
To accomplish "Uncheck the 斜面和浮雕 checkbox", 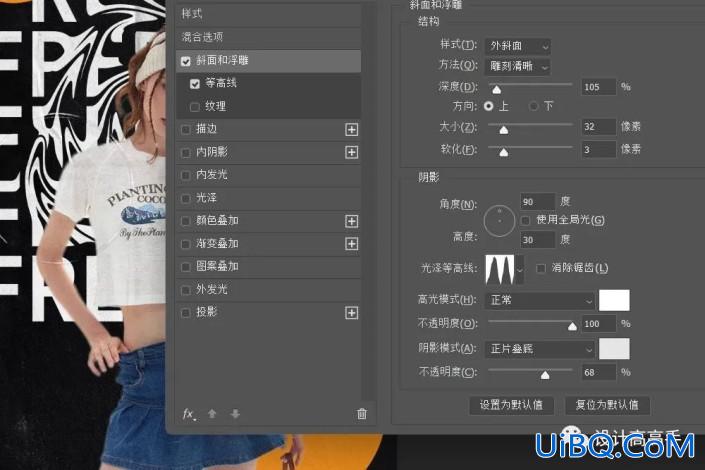I will pos(186,61).
